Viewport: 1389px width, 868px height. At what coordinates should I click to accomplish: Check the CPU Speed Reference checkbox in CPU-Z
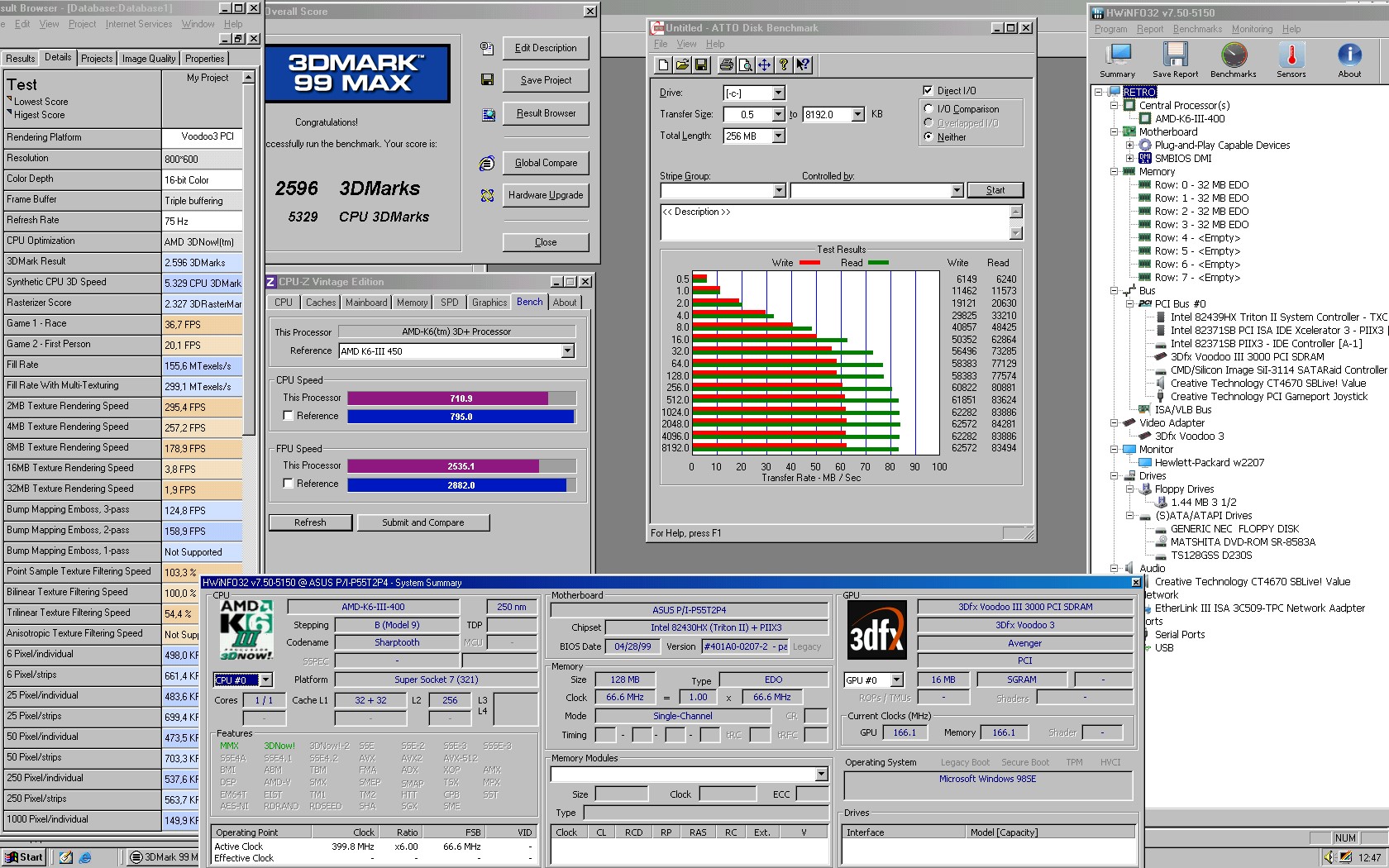(x=289, y=416)
